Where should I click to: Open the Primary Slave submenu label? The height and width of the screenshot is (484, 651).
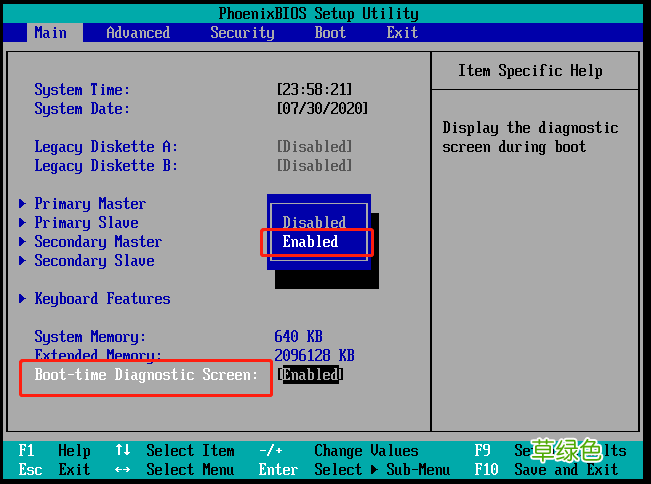click(86, 222)
